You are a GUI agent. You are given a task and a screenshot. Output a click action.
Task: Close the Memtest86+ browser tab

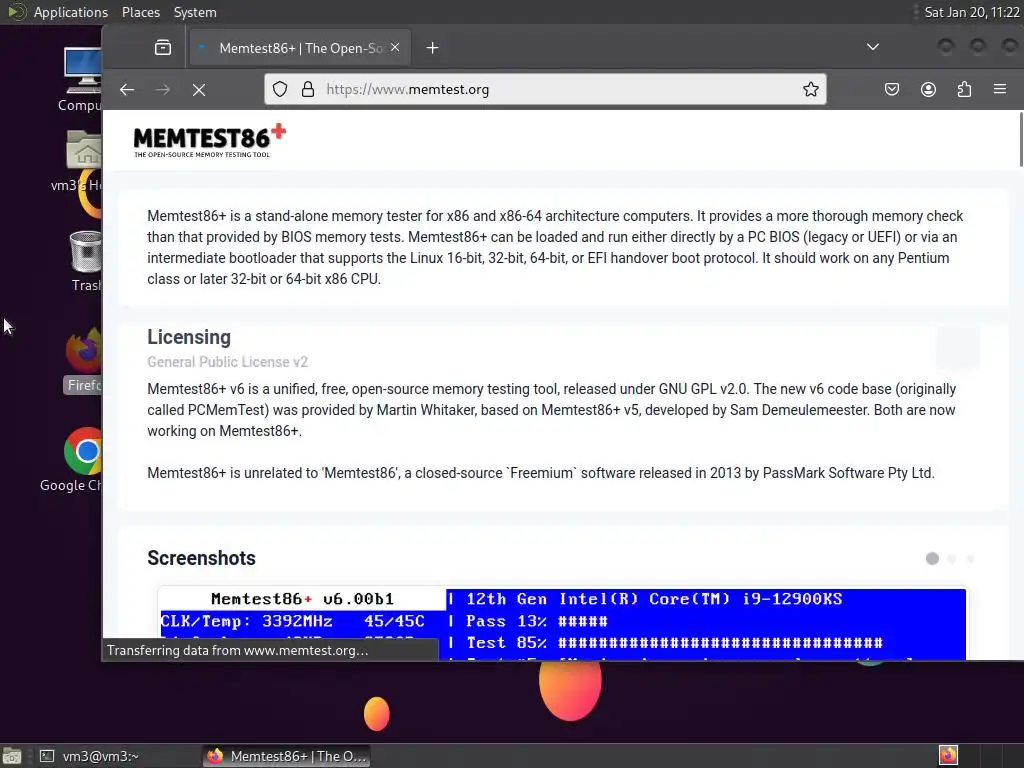[395, 48]
